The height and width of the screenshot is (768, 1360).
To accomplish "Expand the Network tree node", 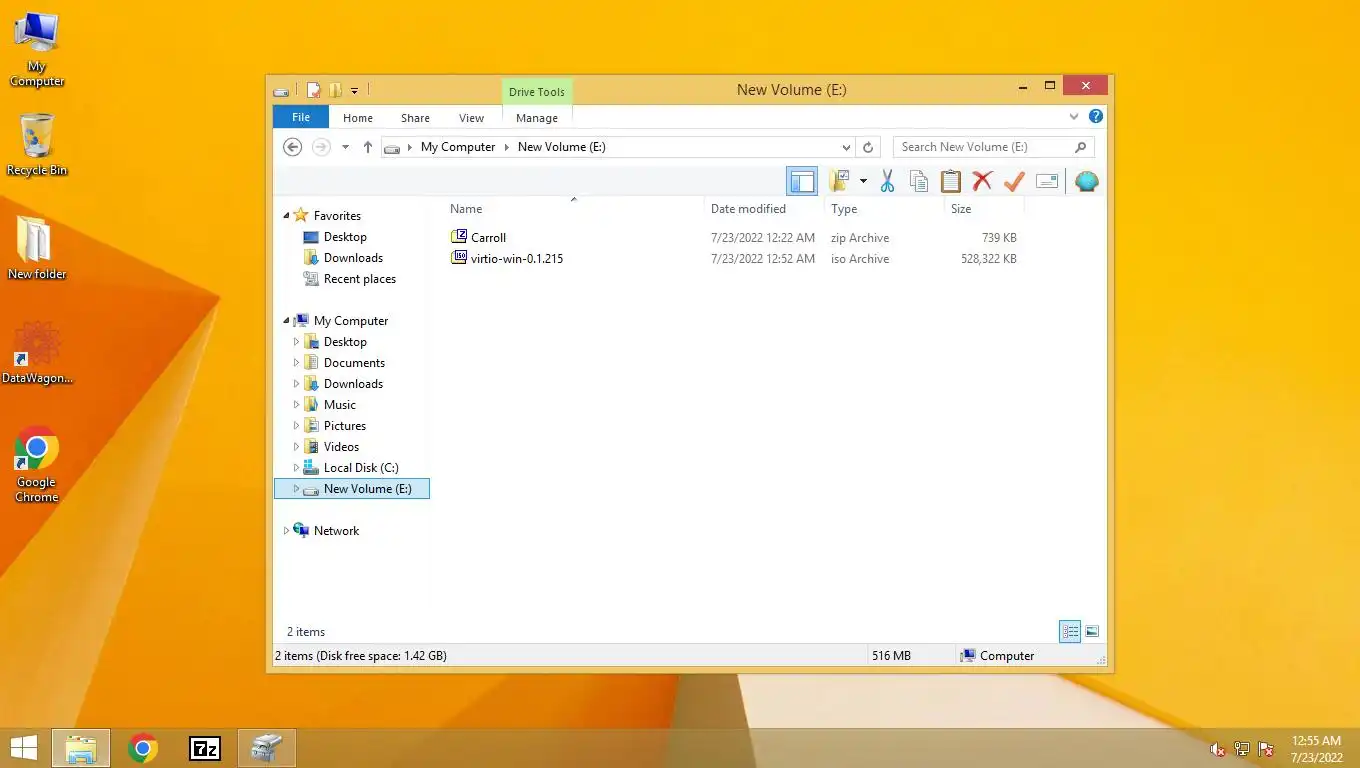I will 287,531.
